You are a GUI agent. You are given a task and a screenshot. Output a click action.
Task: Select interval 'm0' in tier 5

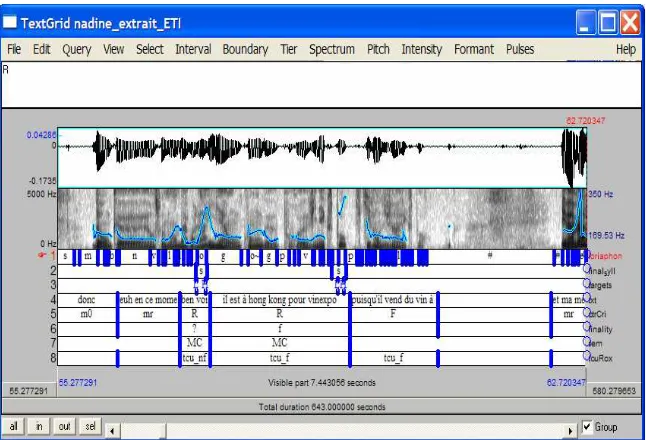(87, 314)
